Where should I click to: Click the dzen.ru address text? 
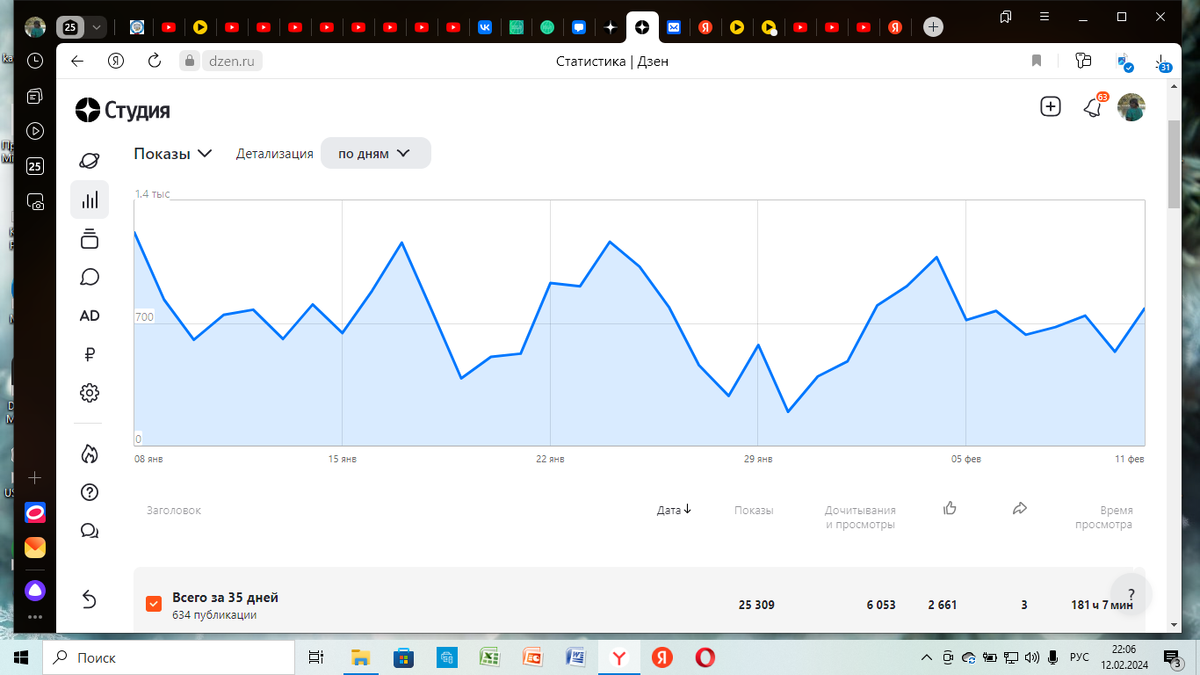230,61
